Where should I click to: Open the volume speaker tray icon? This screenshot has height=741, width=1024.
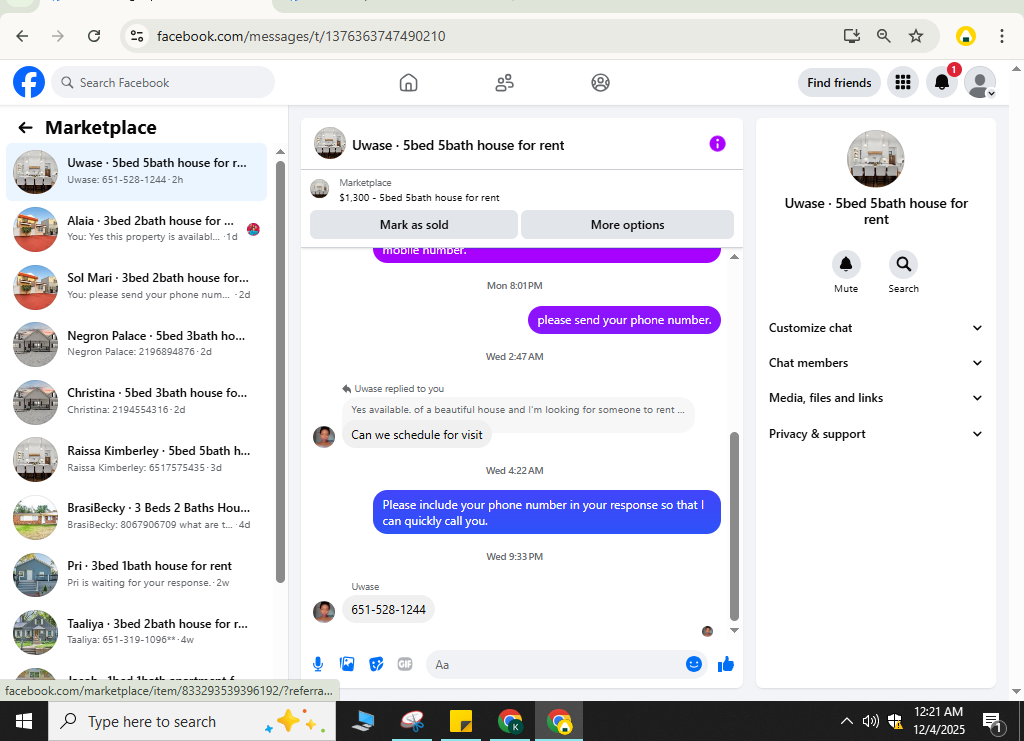point(870,721)
